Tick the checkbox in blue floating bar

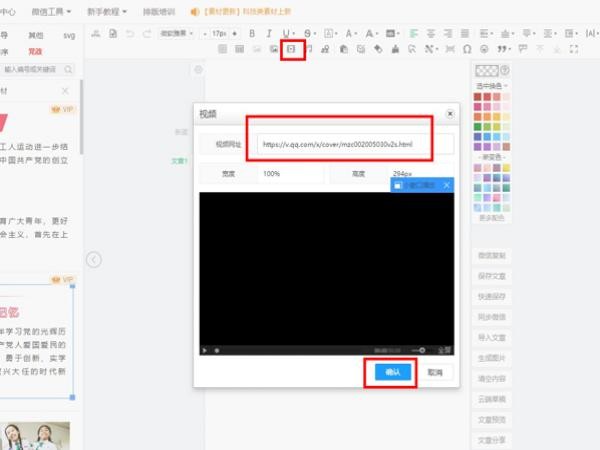coord(398,186)
